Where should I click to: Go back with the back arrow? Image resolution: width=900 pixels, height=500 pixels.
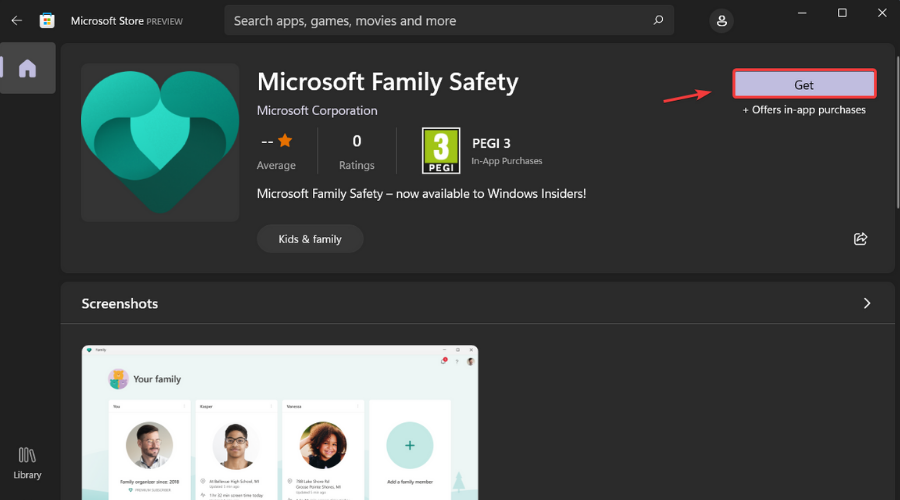[x=17, y=21]
